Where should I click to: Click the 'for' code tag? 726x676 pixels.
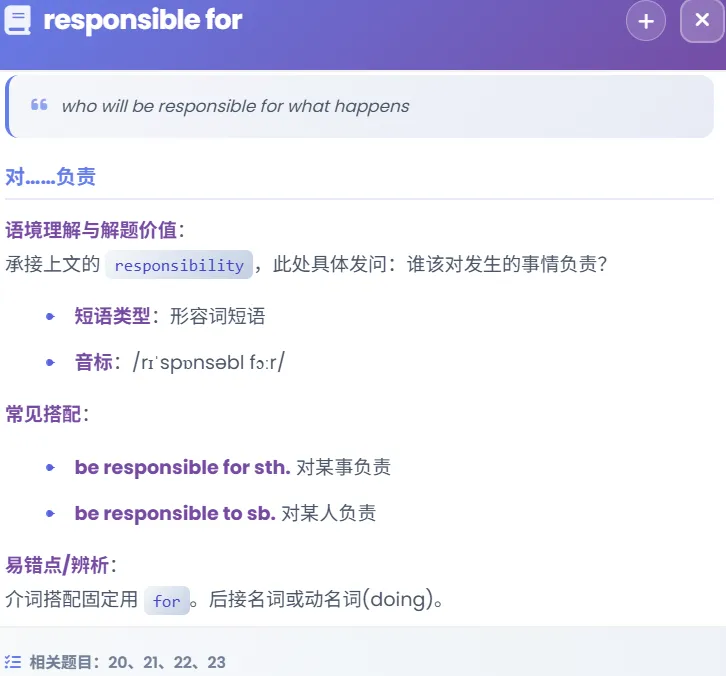167,601
